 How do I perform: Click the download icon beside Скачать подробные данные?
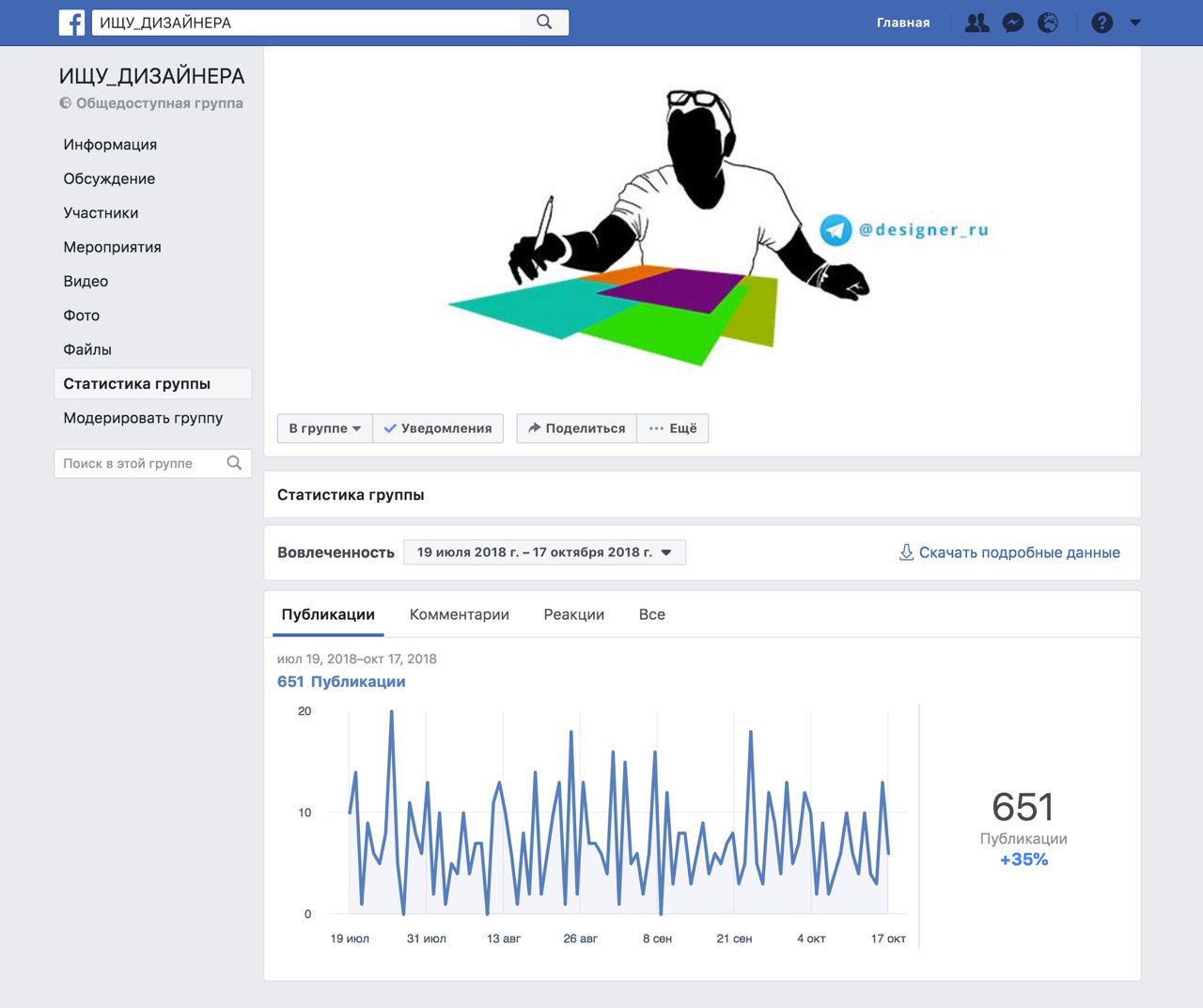click(x=906, y=552)
